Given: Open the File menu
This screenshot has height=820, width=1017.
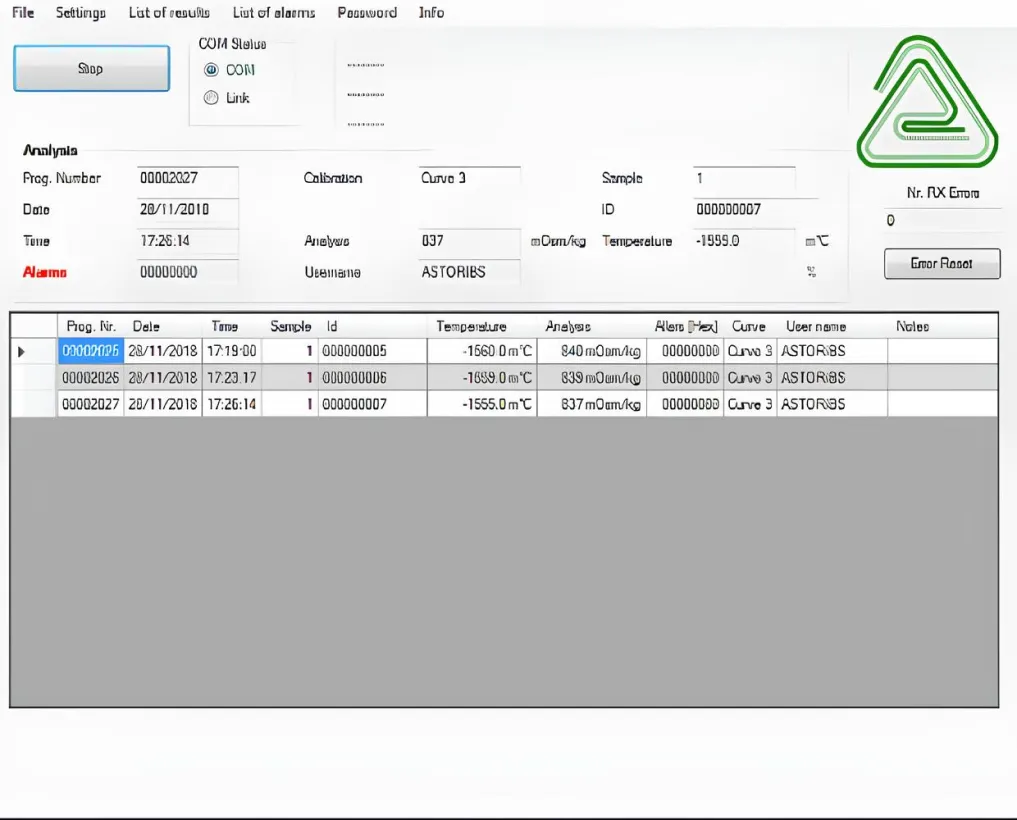Looking at the screenshot, I should [22, 13].
